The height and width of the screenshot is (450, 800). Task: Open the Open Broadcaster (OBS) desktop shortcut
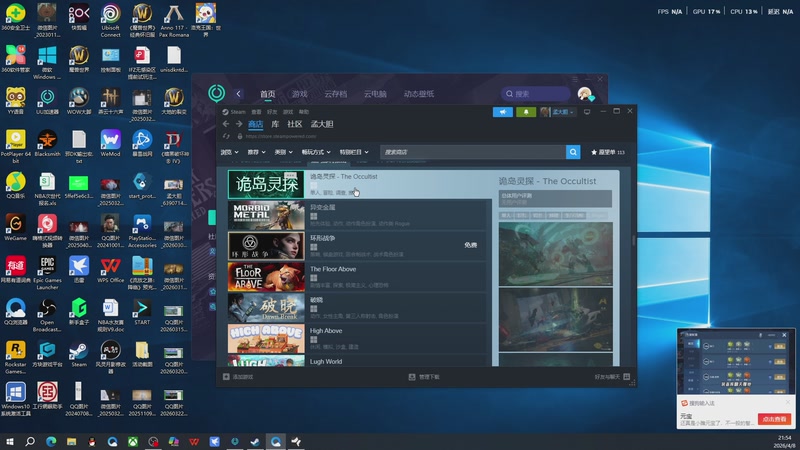pos(47,315)
